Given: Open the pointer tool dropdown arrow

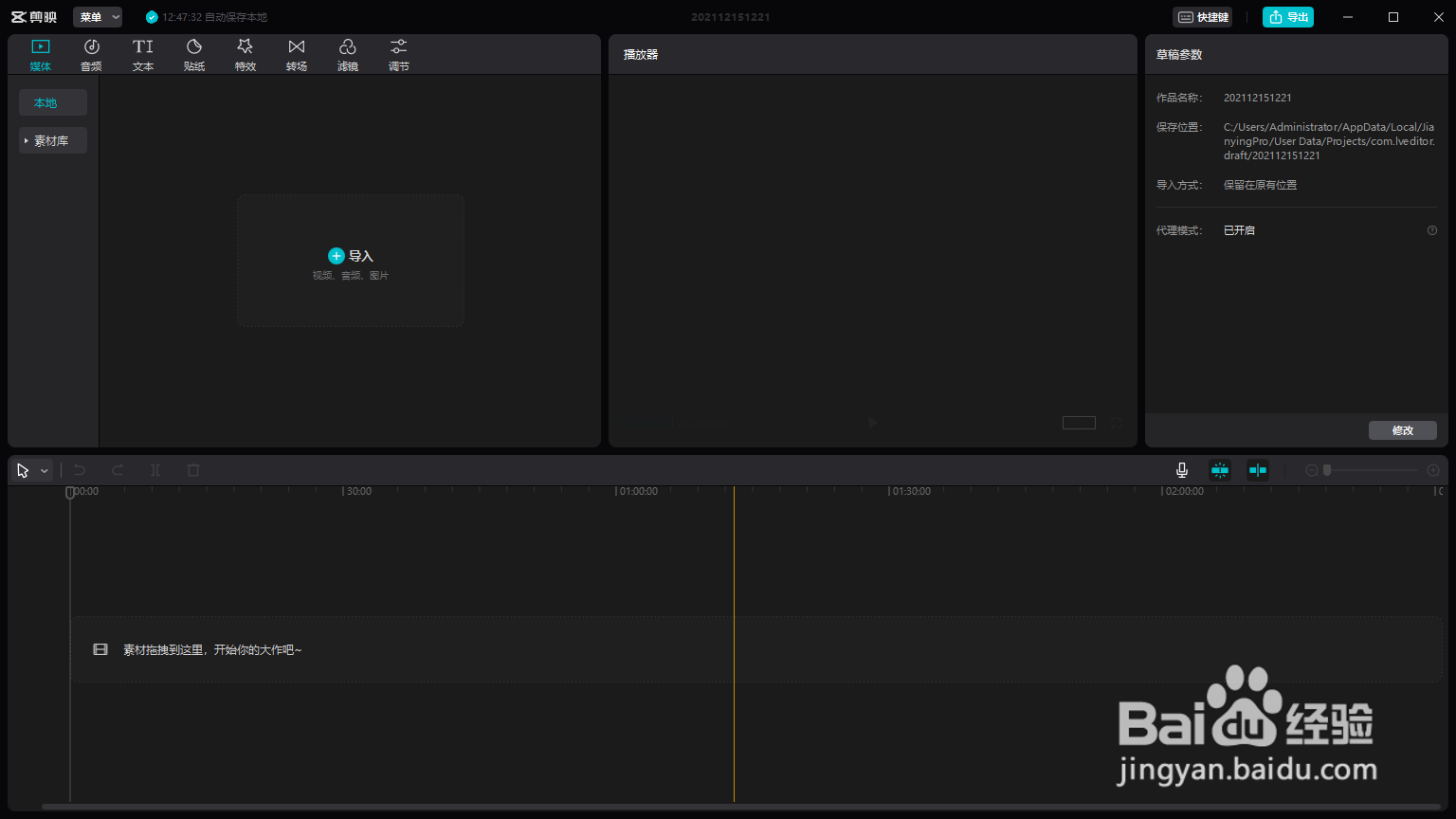Looking at the screenshot, I should [x=45, y=471].
